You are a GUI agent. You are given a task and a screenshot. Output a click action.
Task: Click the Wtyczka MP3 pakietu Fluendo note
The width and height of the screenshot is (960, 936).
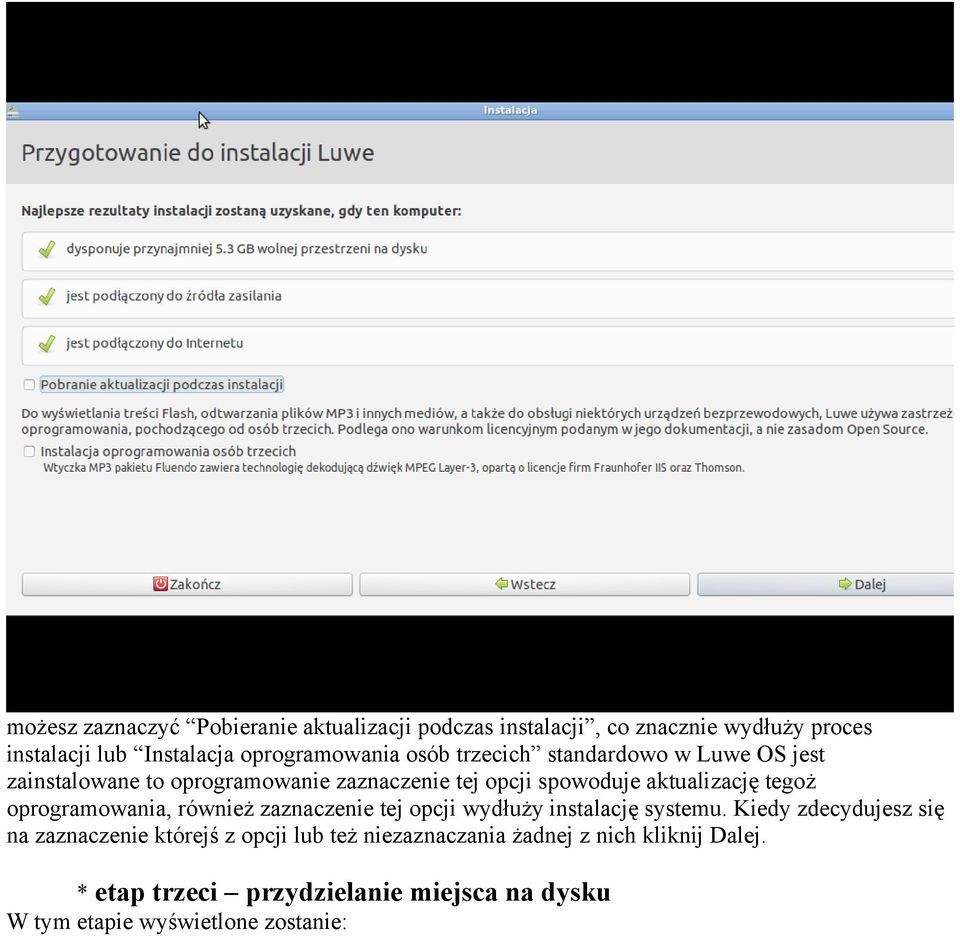point(394,468)
